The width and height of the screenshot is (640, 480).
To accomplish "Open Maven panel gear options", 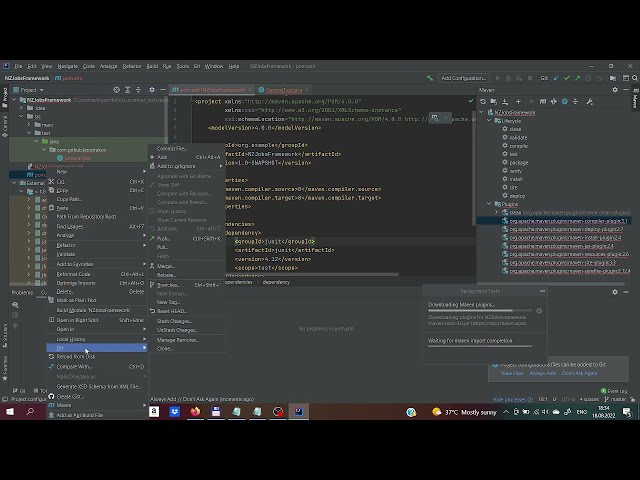I will pos(615,89).
